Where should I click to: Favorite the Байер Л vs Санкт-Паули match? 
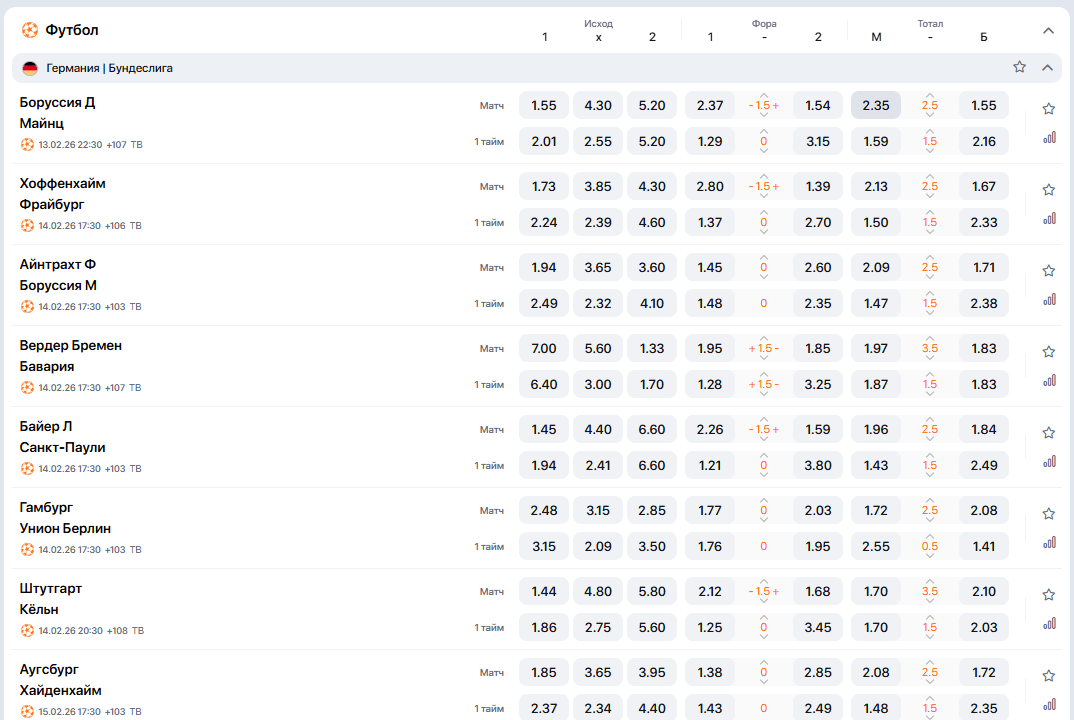[1048, 433]
